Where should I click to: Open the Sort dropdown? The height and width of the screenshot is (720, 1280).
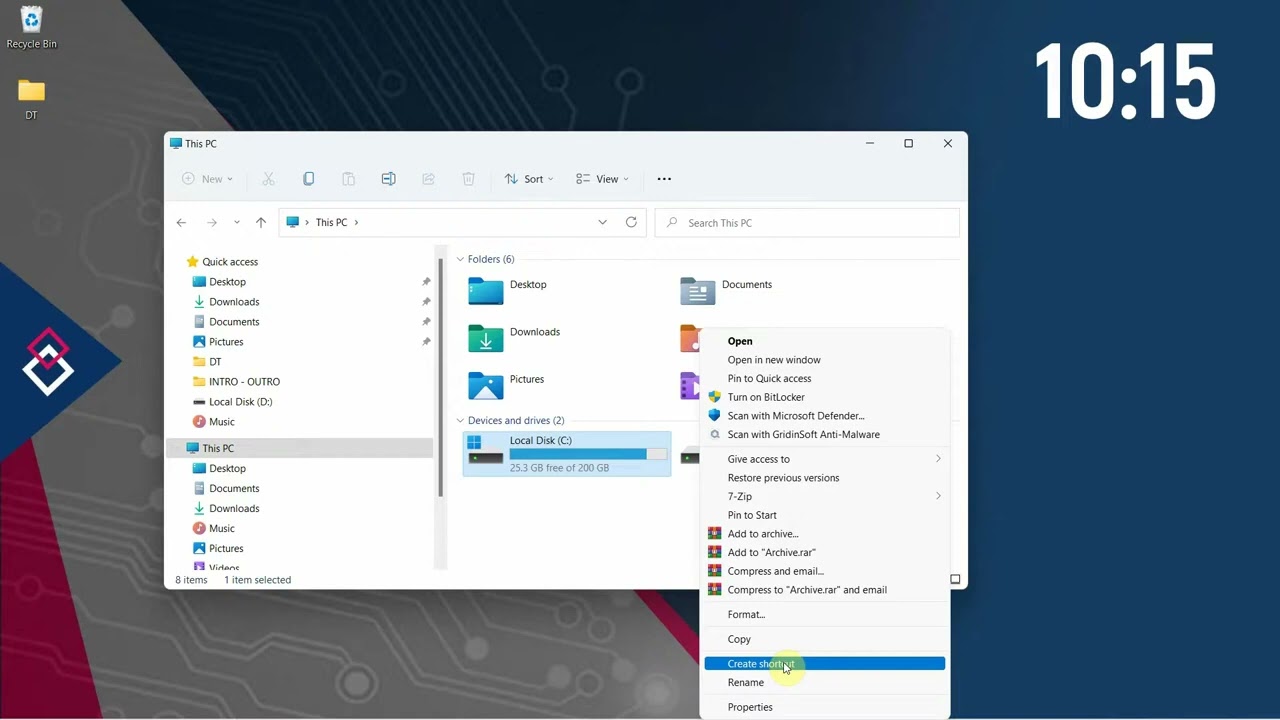(x=529, y=179)
